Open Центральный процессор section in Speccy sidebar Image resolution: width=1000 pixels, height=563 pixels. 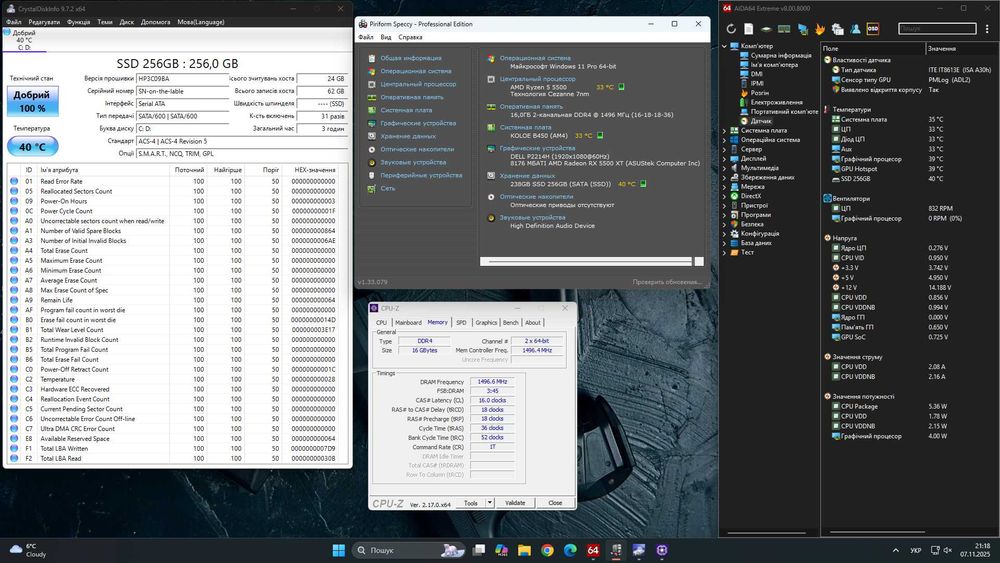pyautogui.click(x=418, y=84)
